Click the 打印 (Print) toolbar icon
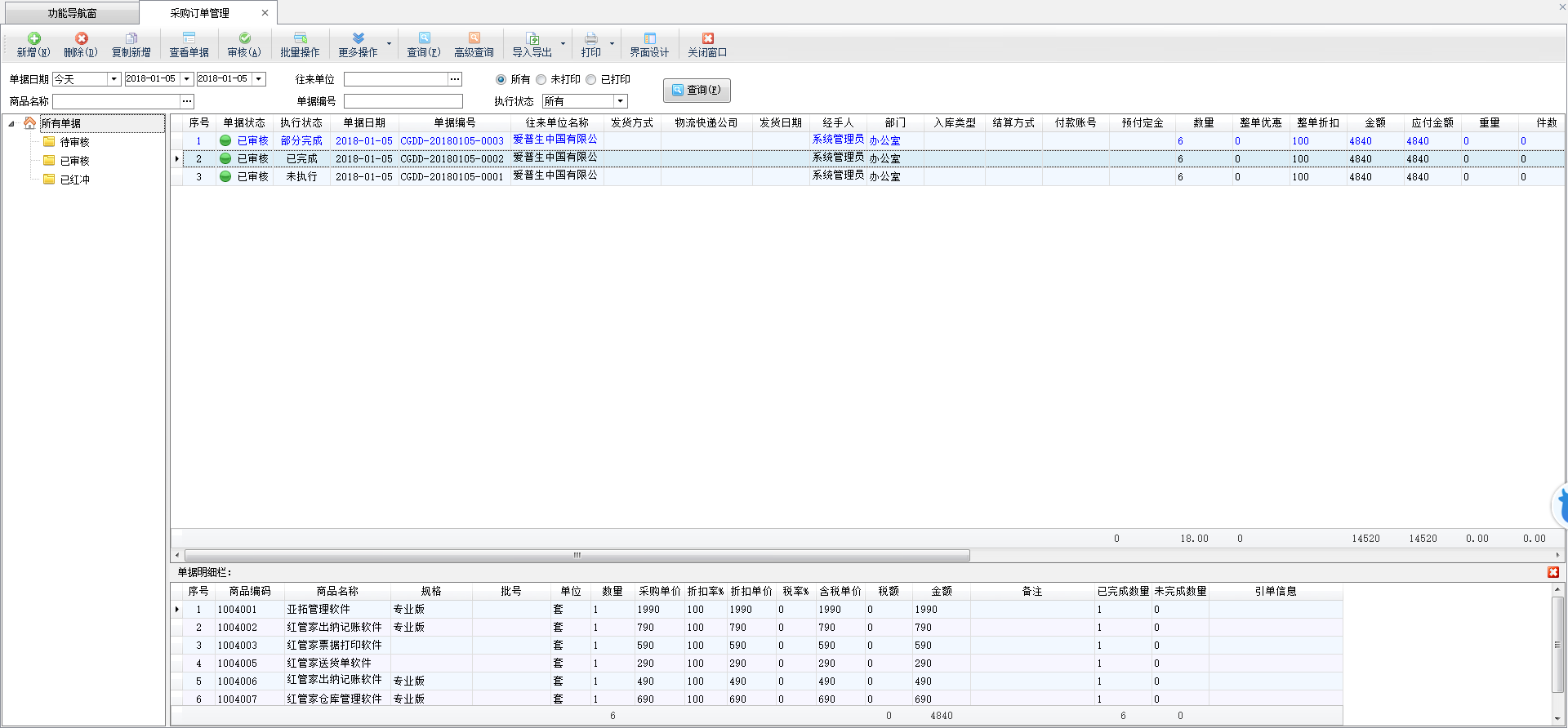Screen dimensions: 1568x728 click(x=590, y=38)
